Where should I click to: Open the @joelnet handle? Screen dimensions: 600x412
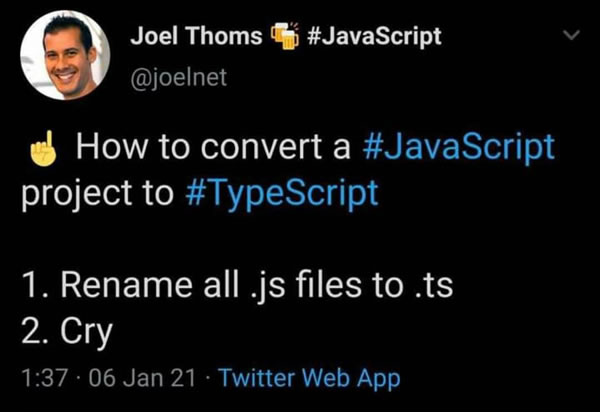[179, 77]
